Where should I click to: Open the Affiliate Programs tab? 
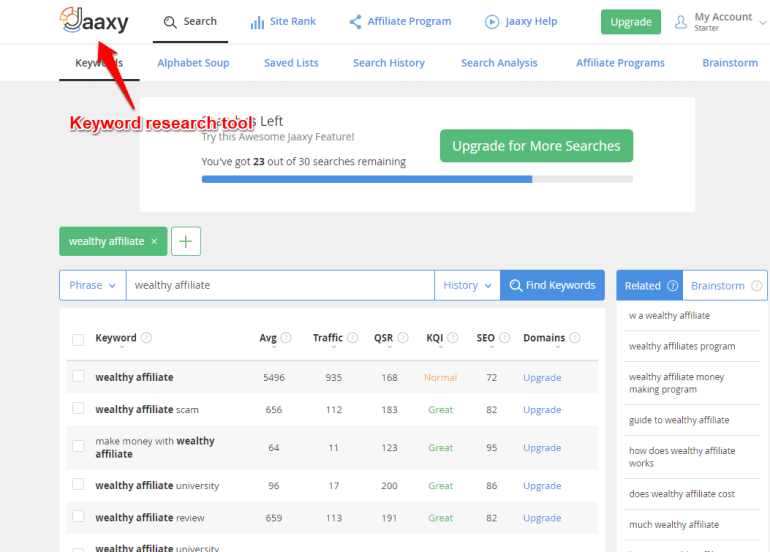(x=620, y=63)
